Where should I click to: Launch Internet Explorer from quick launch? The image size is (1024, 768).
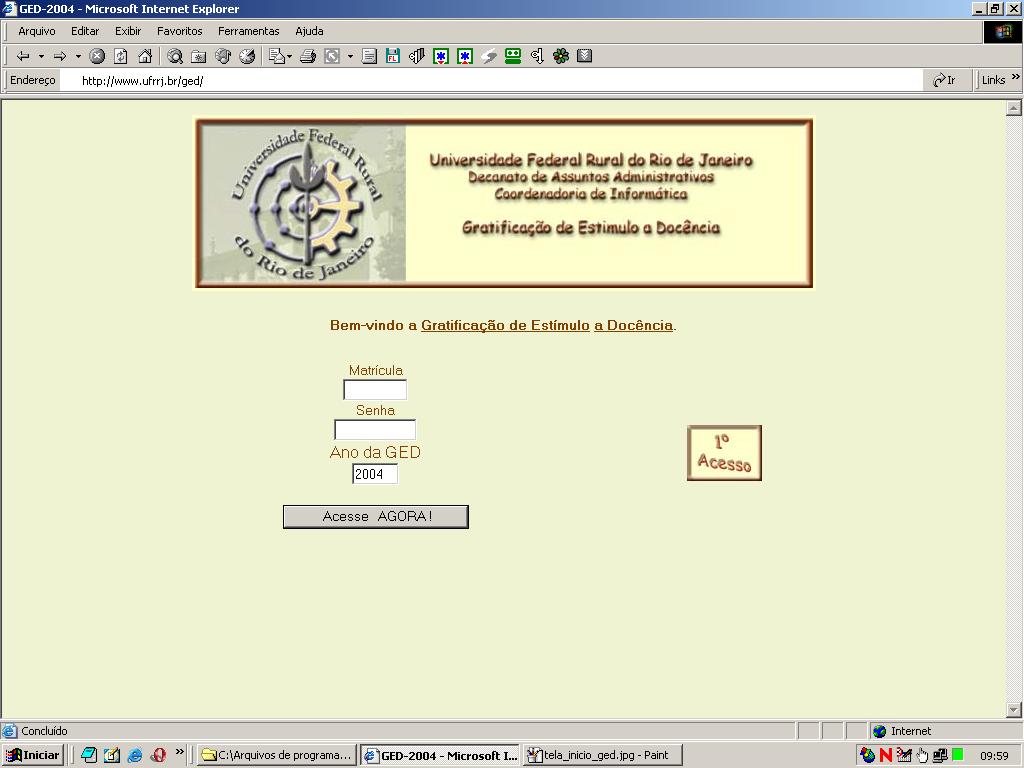tap(135, 756)
